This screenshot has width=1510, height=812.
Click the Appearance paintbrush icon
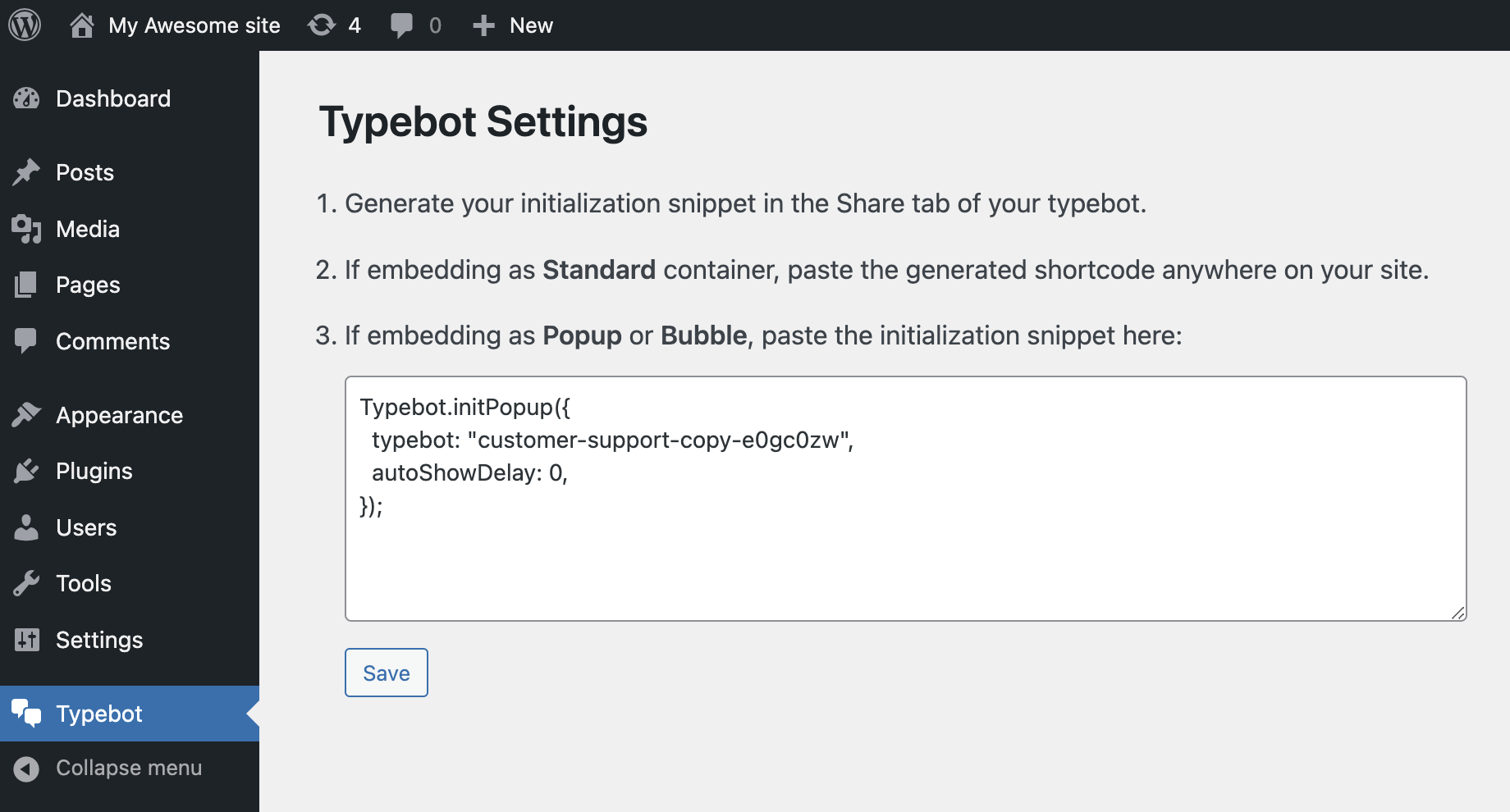27,415
